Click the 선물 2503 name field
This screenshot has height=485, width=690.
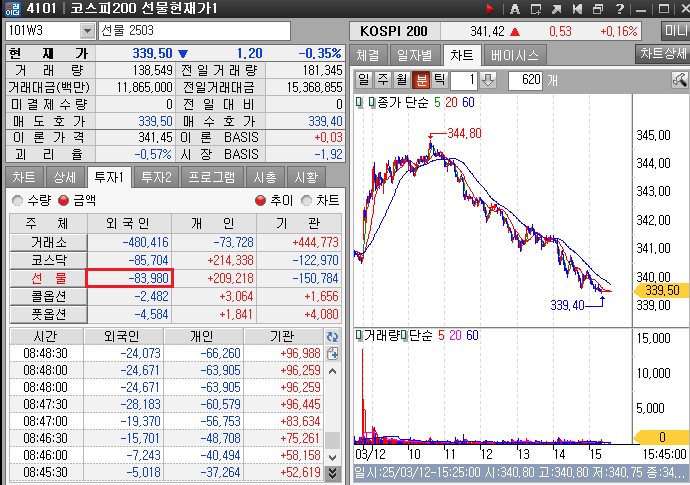click(194, 31)
